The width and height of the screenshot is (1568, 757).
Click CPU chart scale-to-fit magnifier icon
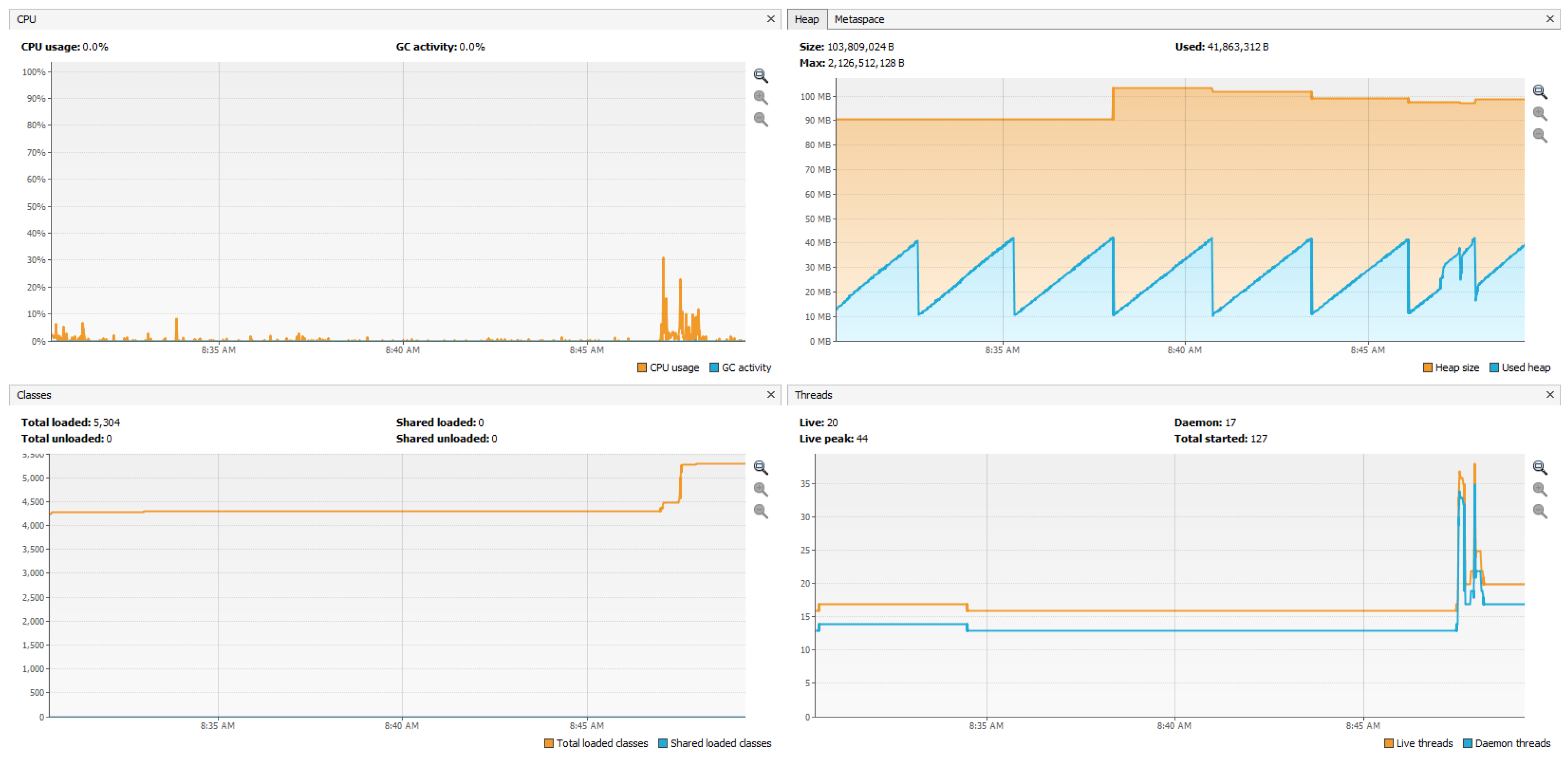point(760,75)
